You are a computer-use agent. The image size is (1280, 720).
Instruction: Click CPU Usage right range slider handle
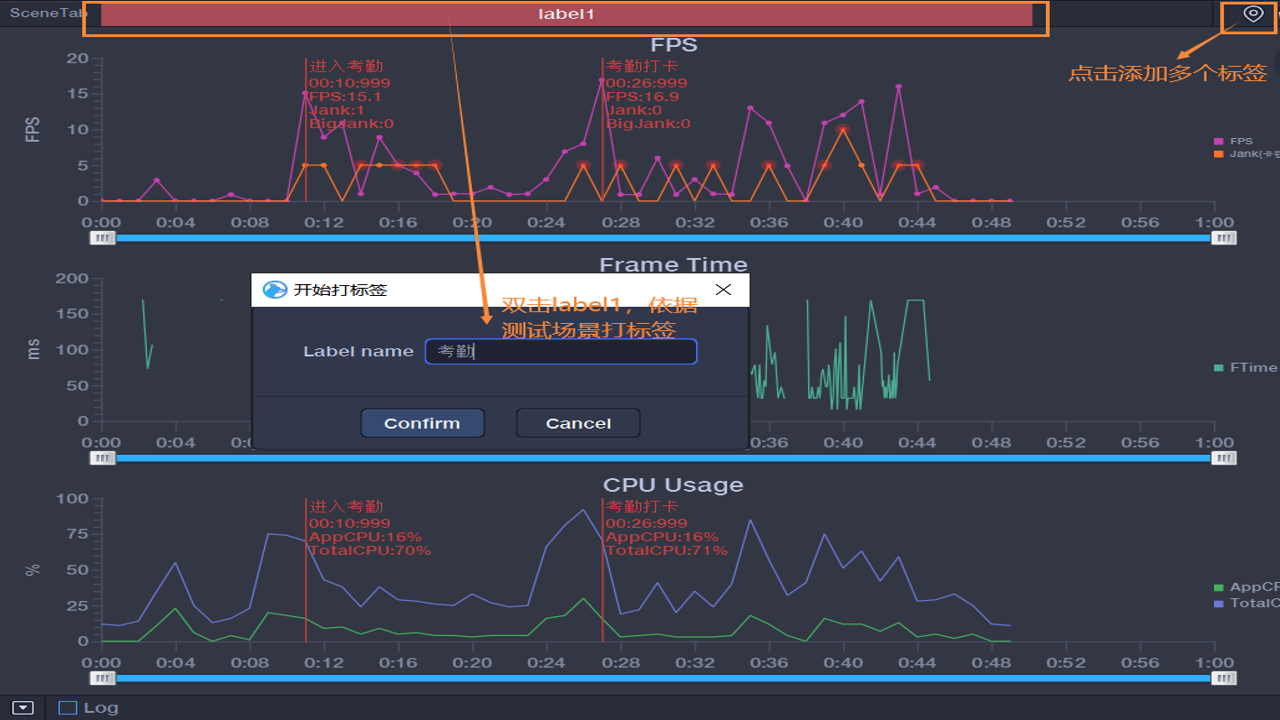(1224, 678)
